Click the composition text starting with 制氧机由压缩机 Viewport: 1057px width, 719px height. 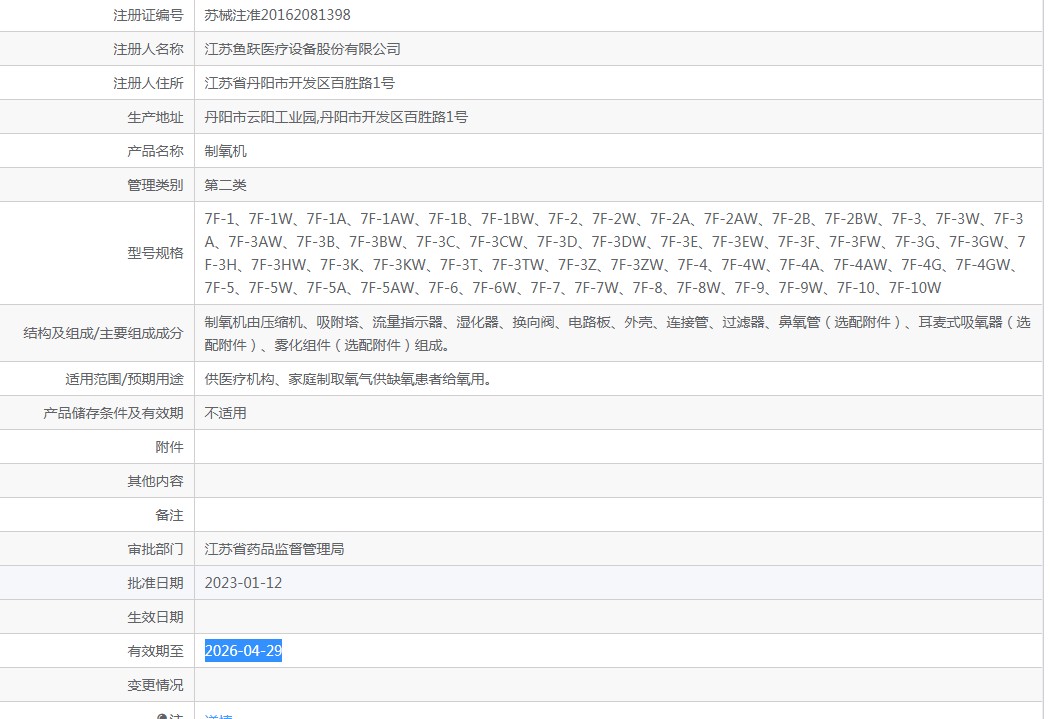point(617,334)
